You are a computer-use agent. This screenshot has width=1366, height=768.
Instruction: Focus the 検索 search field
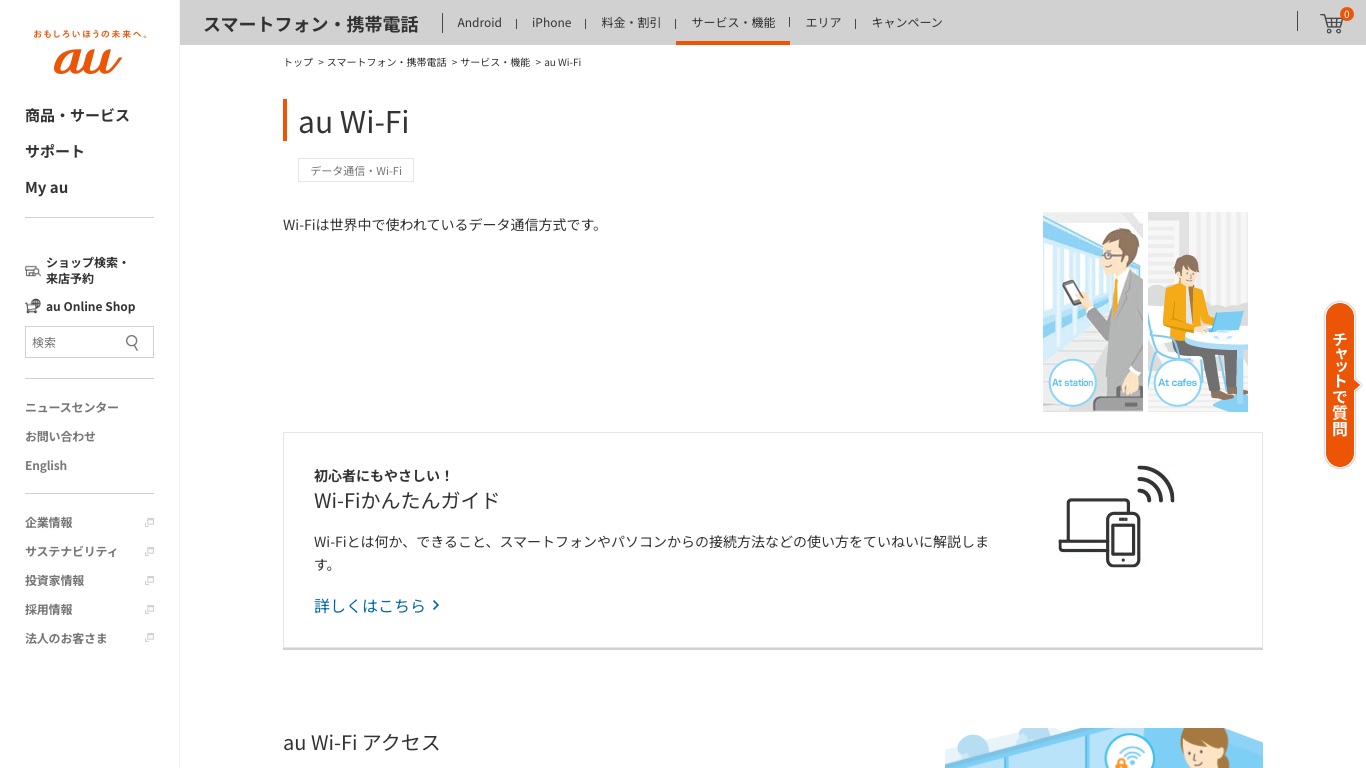click(89, 342)
